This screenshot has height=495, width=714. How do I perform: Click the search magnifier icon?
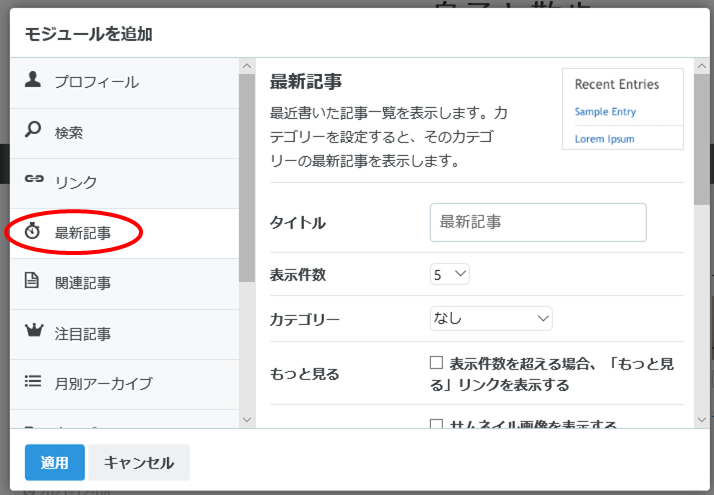33,130
